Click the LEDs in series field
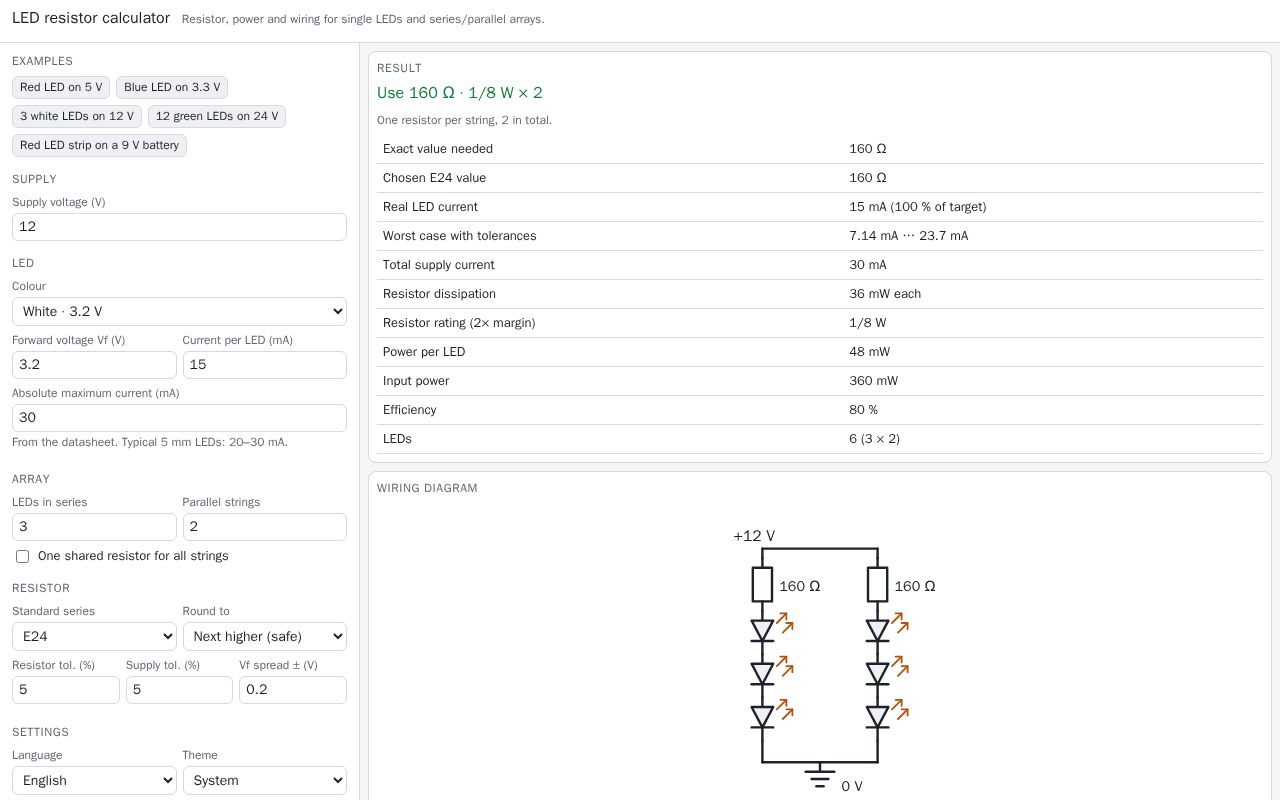This screenshot has height=800, width=1280. pos(94,527)
